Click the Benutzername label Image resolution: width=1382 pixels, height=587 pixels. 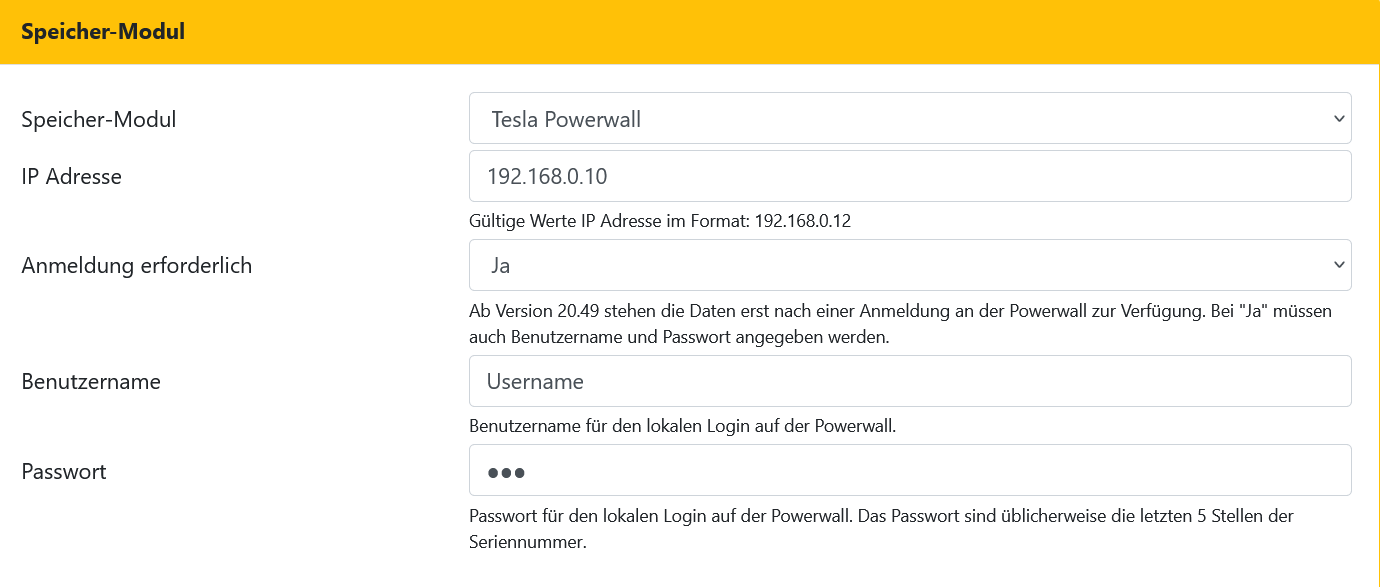(91, 381)
